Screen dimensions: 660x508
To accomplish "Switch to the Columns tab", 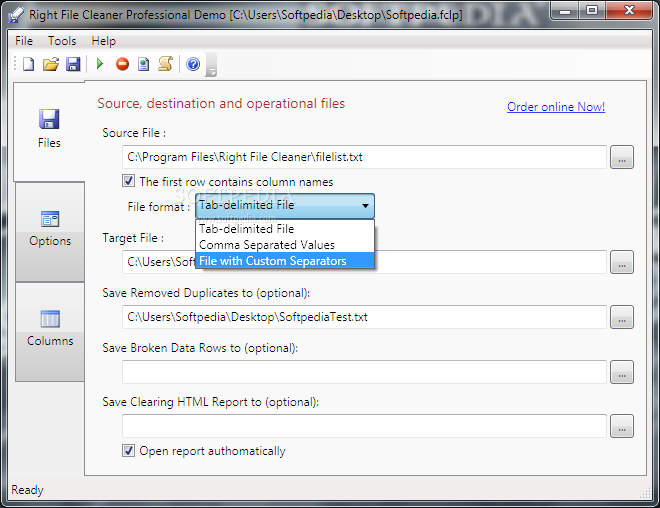I will pyautogui.click(x=50, y=332).
